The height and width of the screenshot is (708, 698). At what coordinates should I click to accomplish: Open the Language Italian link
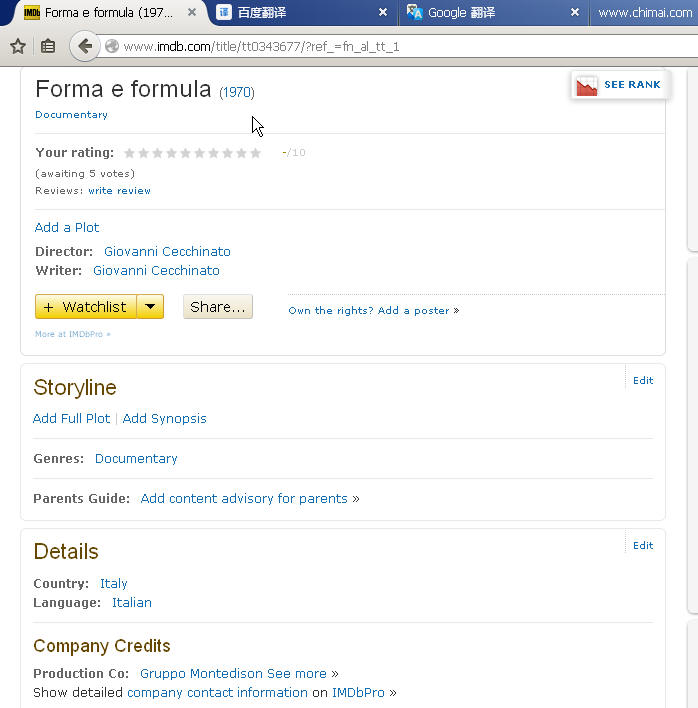coord(132,602)
